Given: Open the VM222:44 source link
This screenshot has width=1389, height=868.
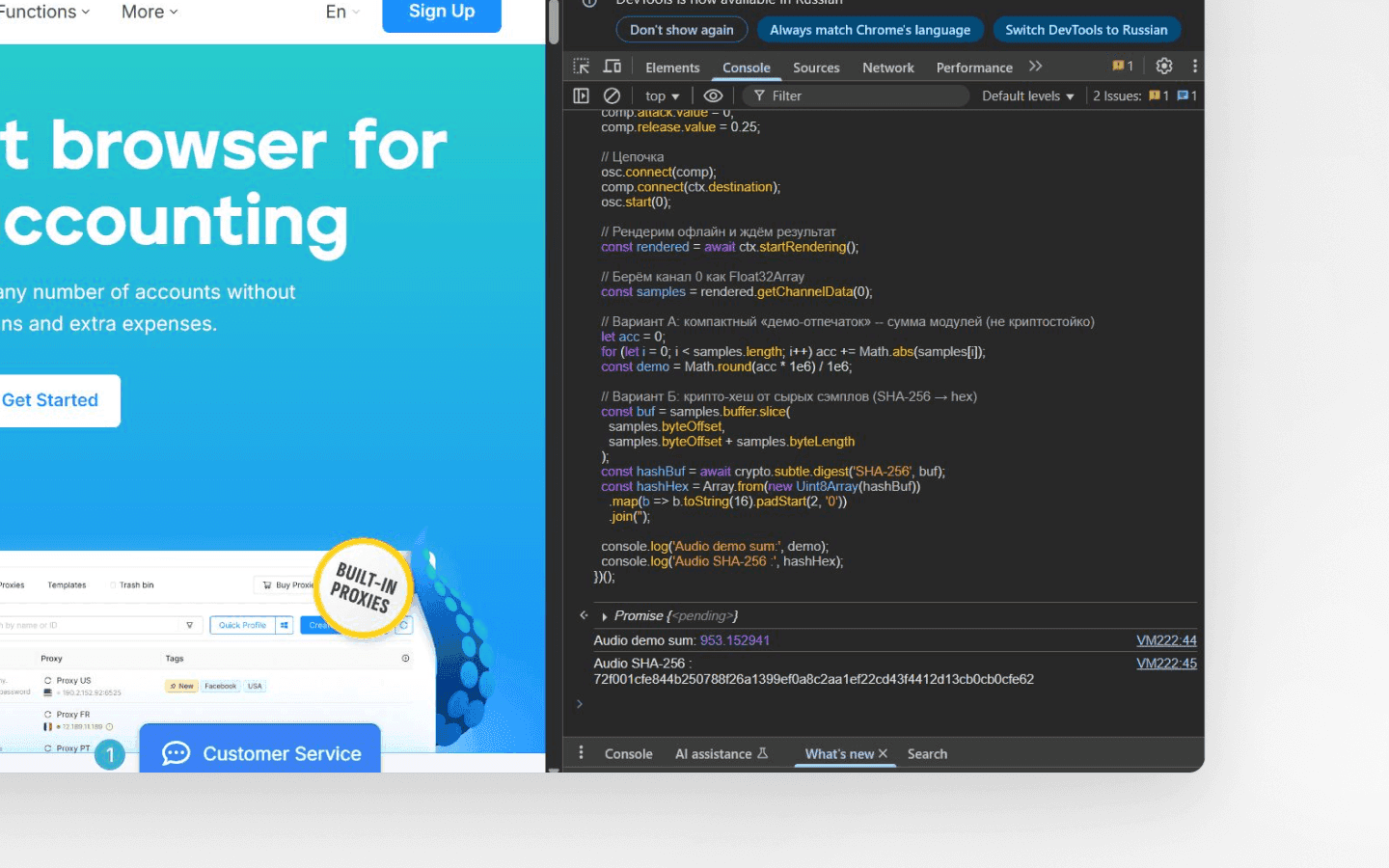Looking at the screenshot, I should tap(1166, 640).
